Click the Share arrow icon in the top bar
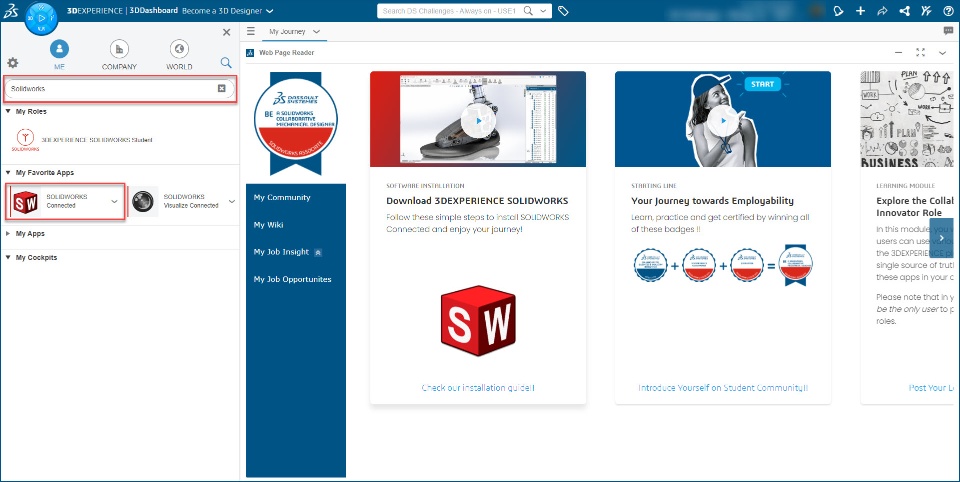960x482 pixels. (882, 11)
